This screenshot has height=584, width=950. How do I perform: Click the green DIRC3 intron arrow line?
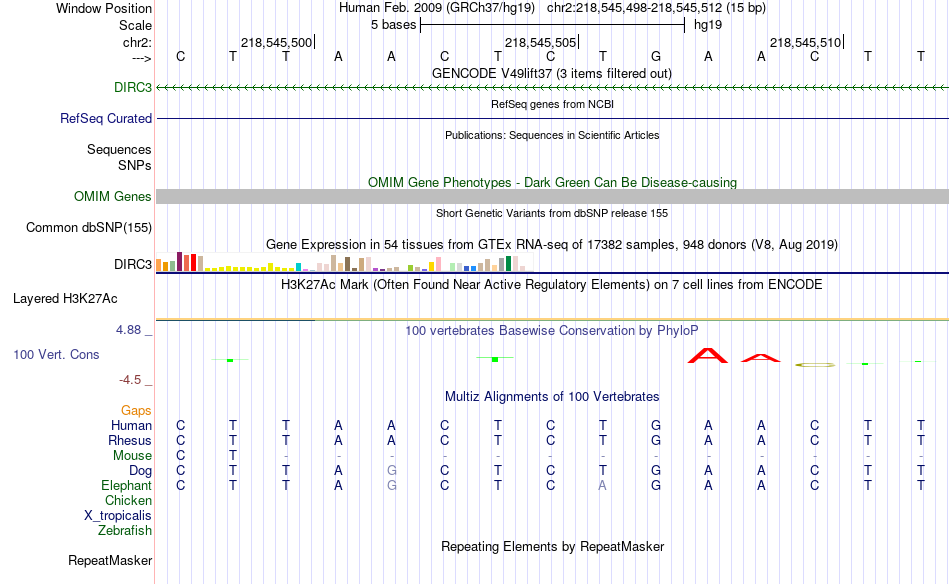tap(552, 88)
